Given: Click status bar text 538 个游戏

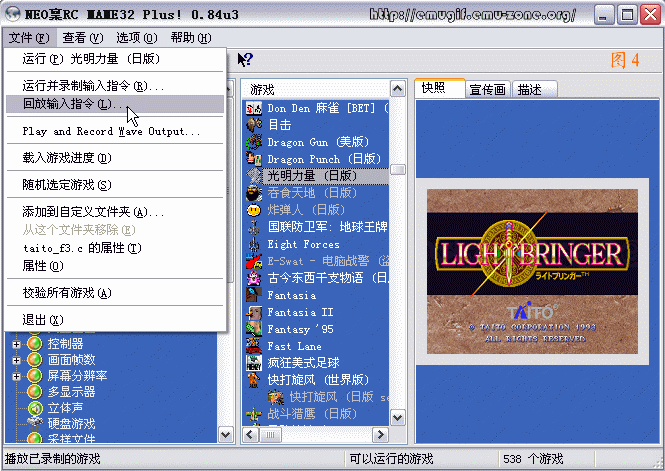Looking at the screenshot, I should pyautogui.click(x=533, y=459).
